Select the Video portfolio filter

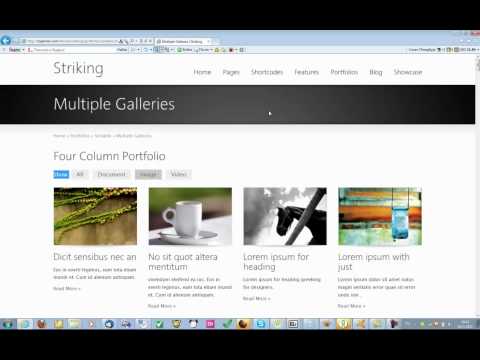[179, 174]
